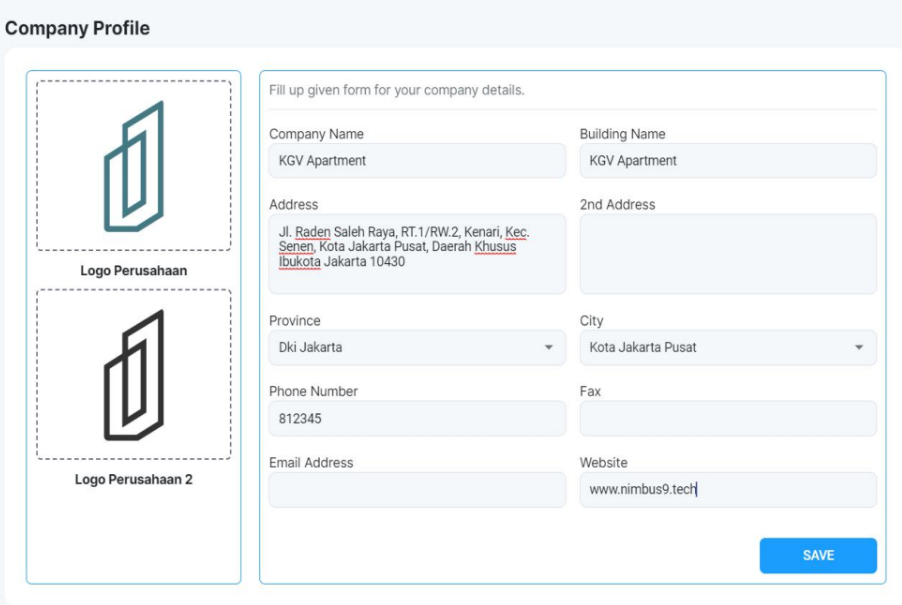Focus the empty Fax input field
The height and width of the screenshot is (605, 902).
tap(727, 419)
